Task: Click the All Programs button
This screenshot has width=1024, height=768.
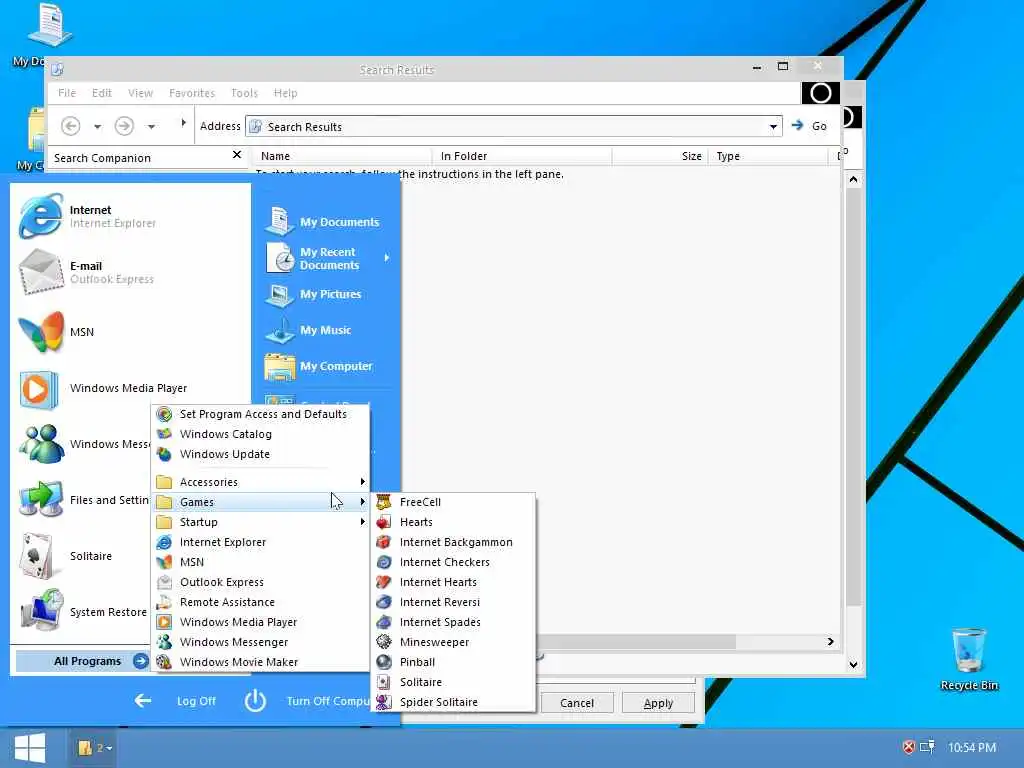Action: tap(82, 661)
